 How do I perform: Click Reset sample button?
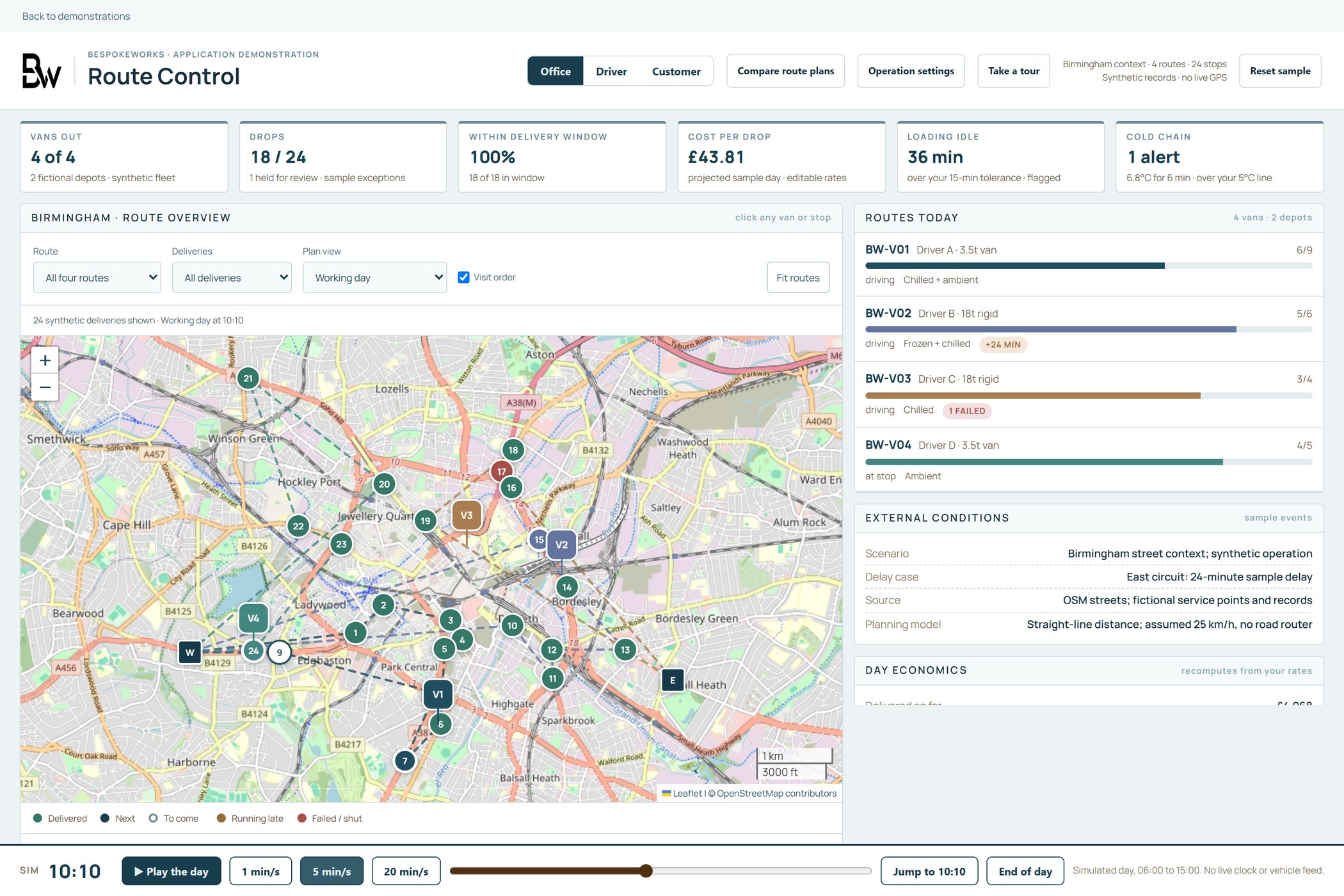click(1280, 71)
